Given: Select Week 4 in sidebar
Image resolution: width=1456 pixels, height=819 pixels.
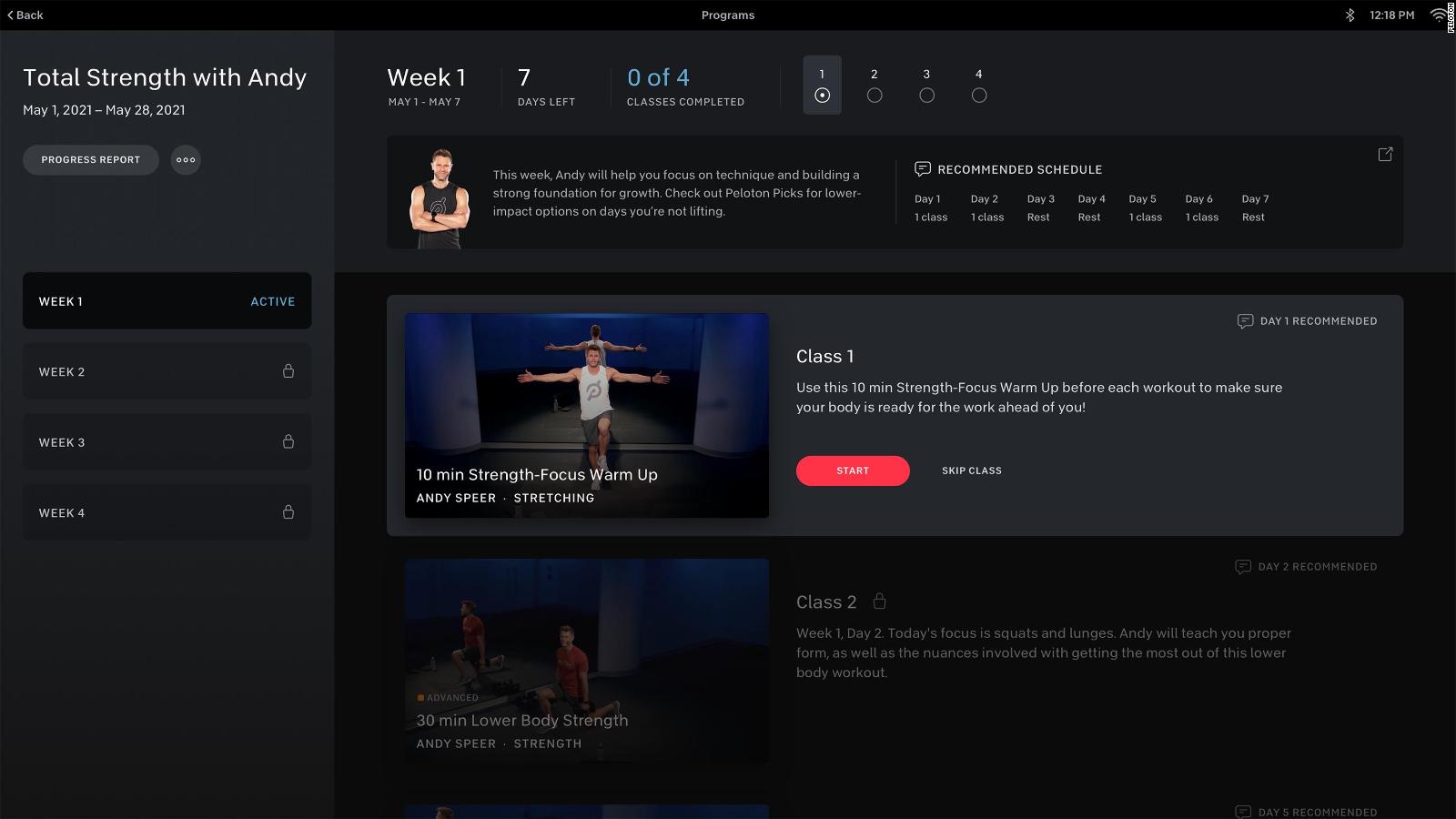Looking at the screenshot, I should coord(167,512).
